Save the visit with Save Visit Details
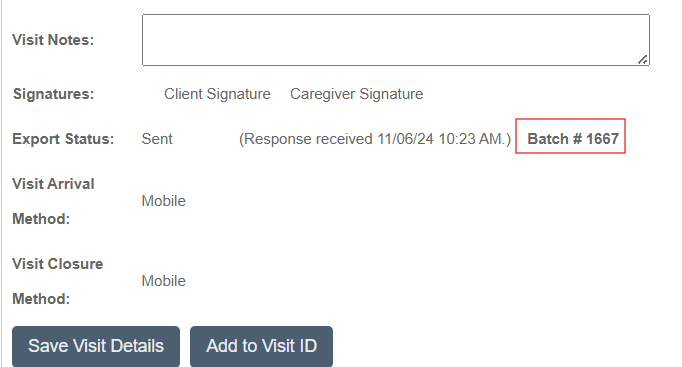Viewport: 682px width, 367px height. pyautogui.click(x=96, y=347)
